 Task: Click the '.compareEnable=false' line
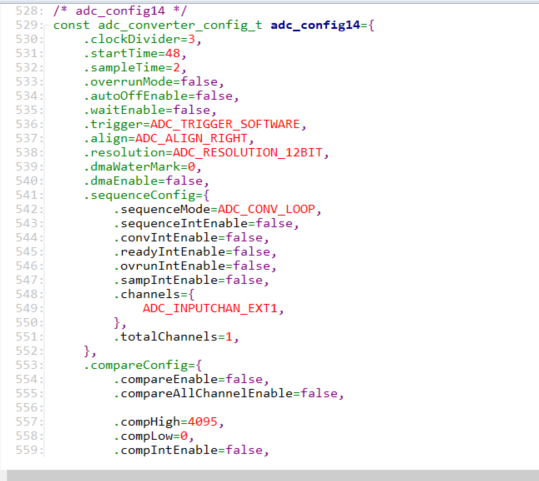[x=191, y=379]
